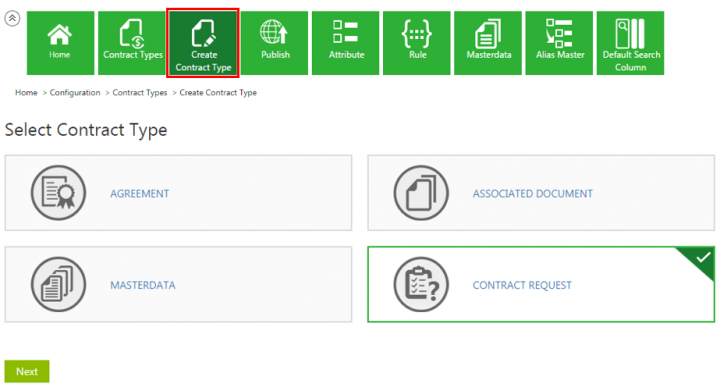The height and width of the screenshot is (387, 720).
Task: Go to Configuration breadcrumb link
Action: point(75,92)
